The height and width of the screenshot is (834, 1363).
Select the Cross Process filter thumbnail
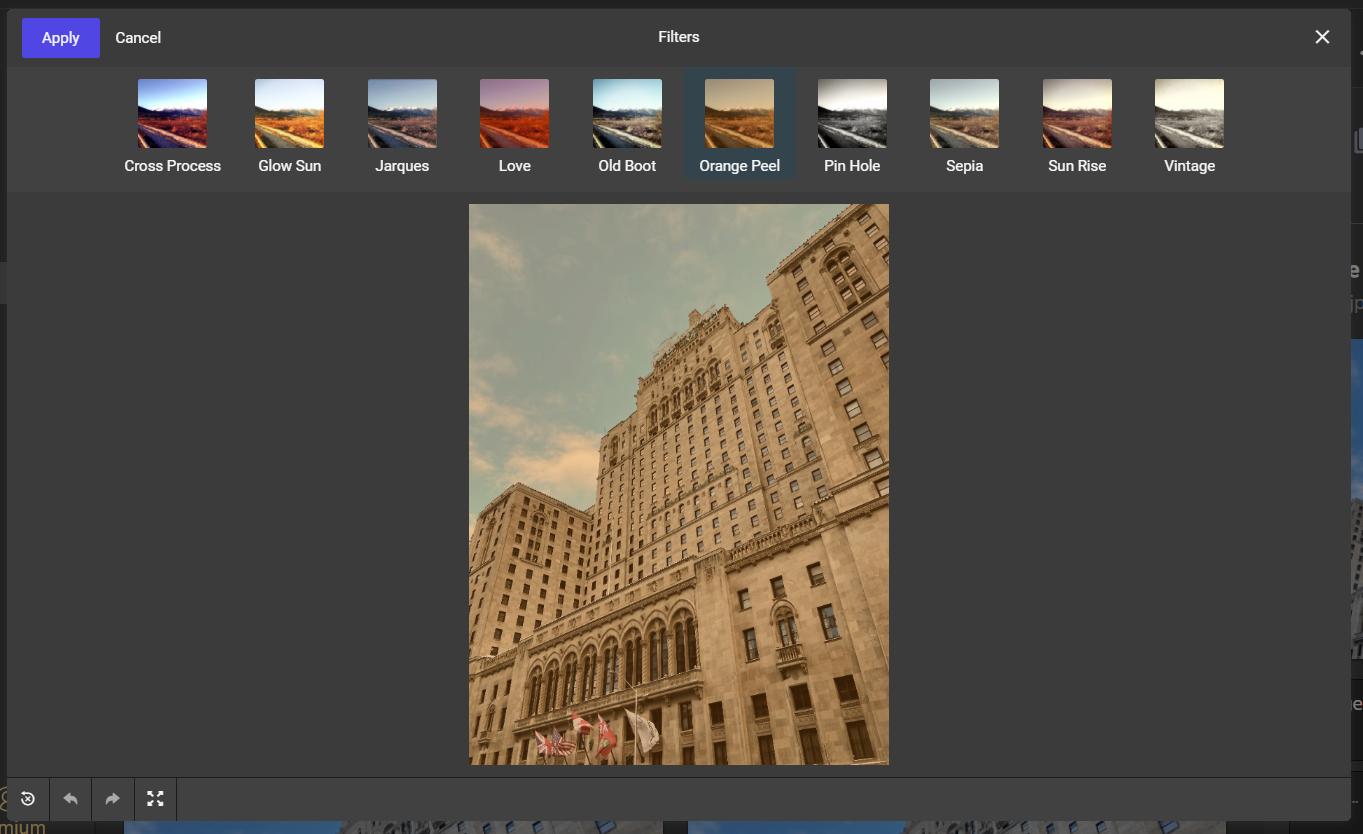click(172, 114)
